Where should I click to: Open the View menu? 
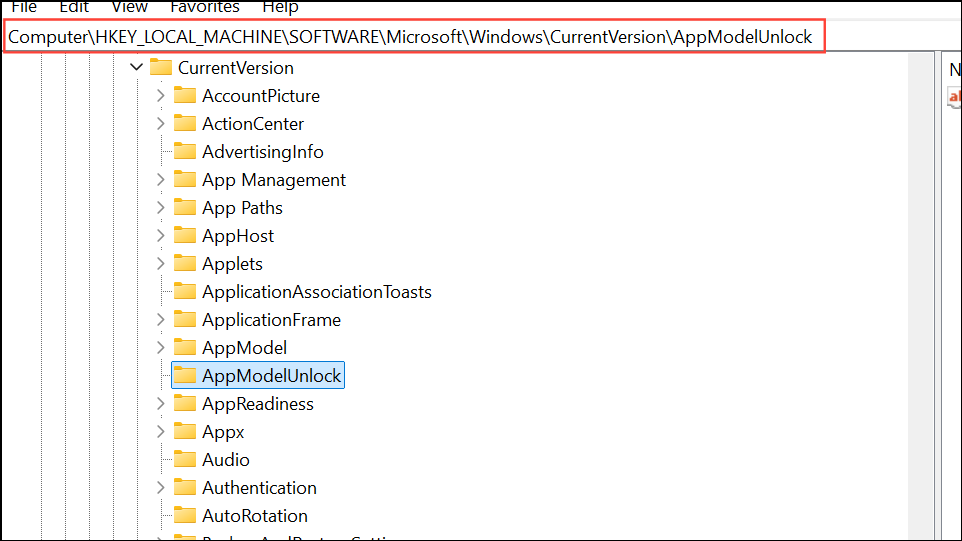(129, 7)
